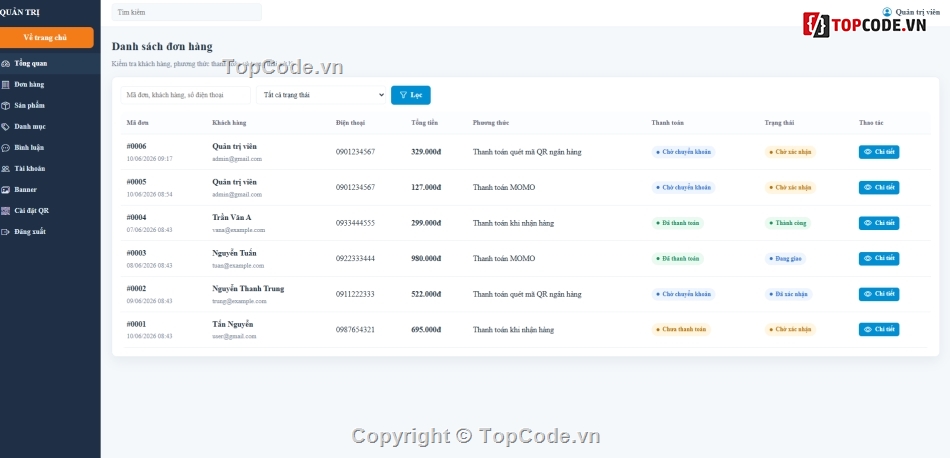Open the Tất cả trạng thái dropdown
950x458 pixels.
point(321,95)
